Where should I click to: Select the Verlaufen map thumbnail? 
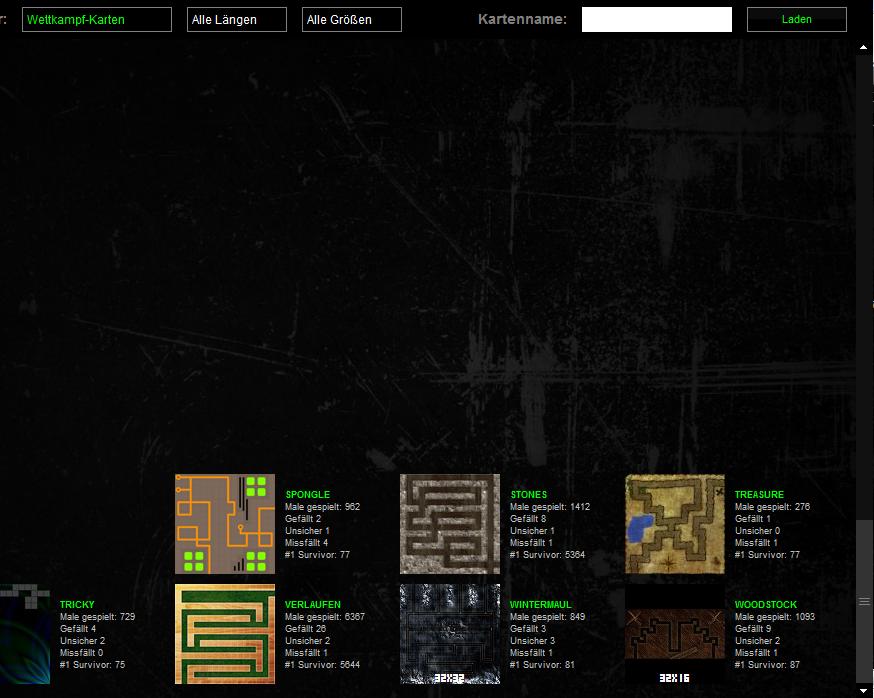(x=225, y=634)
